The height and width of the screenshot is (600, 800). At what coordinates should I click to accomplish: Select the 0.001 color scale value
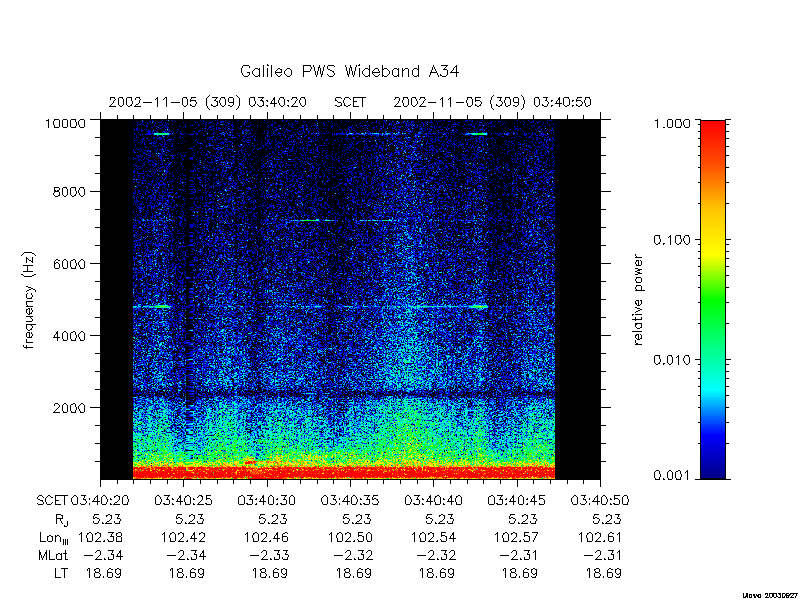coord(672,476)
